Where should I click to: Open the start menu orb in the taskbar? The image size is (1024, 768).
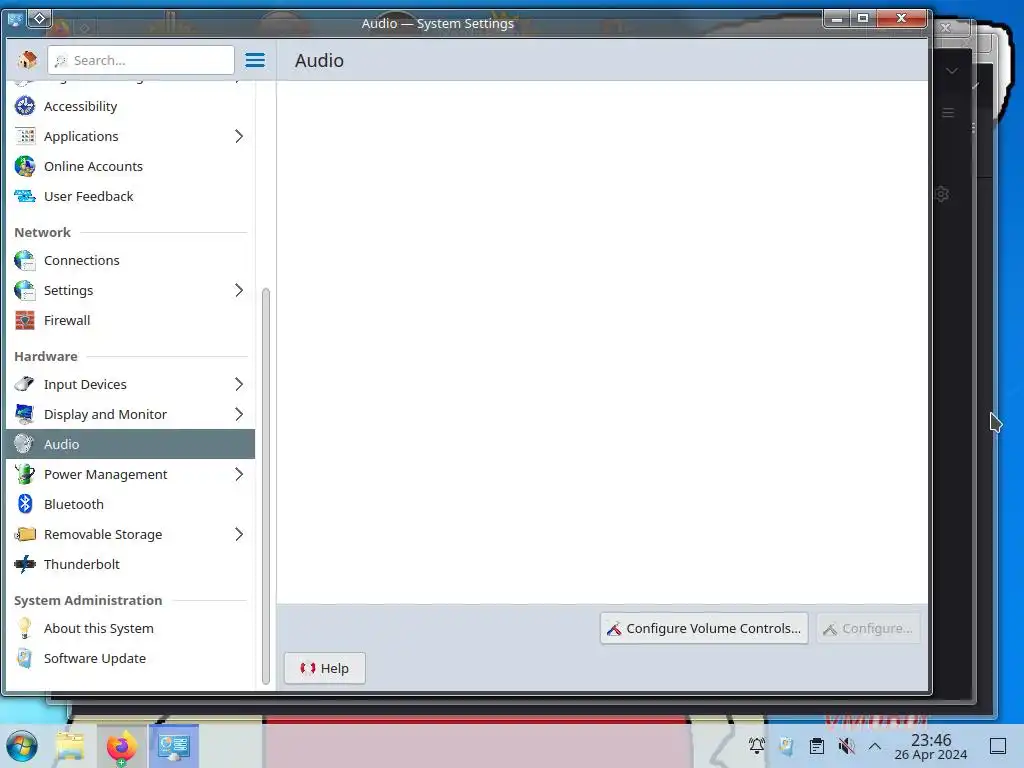click(x=22, y=746)
